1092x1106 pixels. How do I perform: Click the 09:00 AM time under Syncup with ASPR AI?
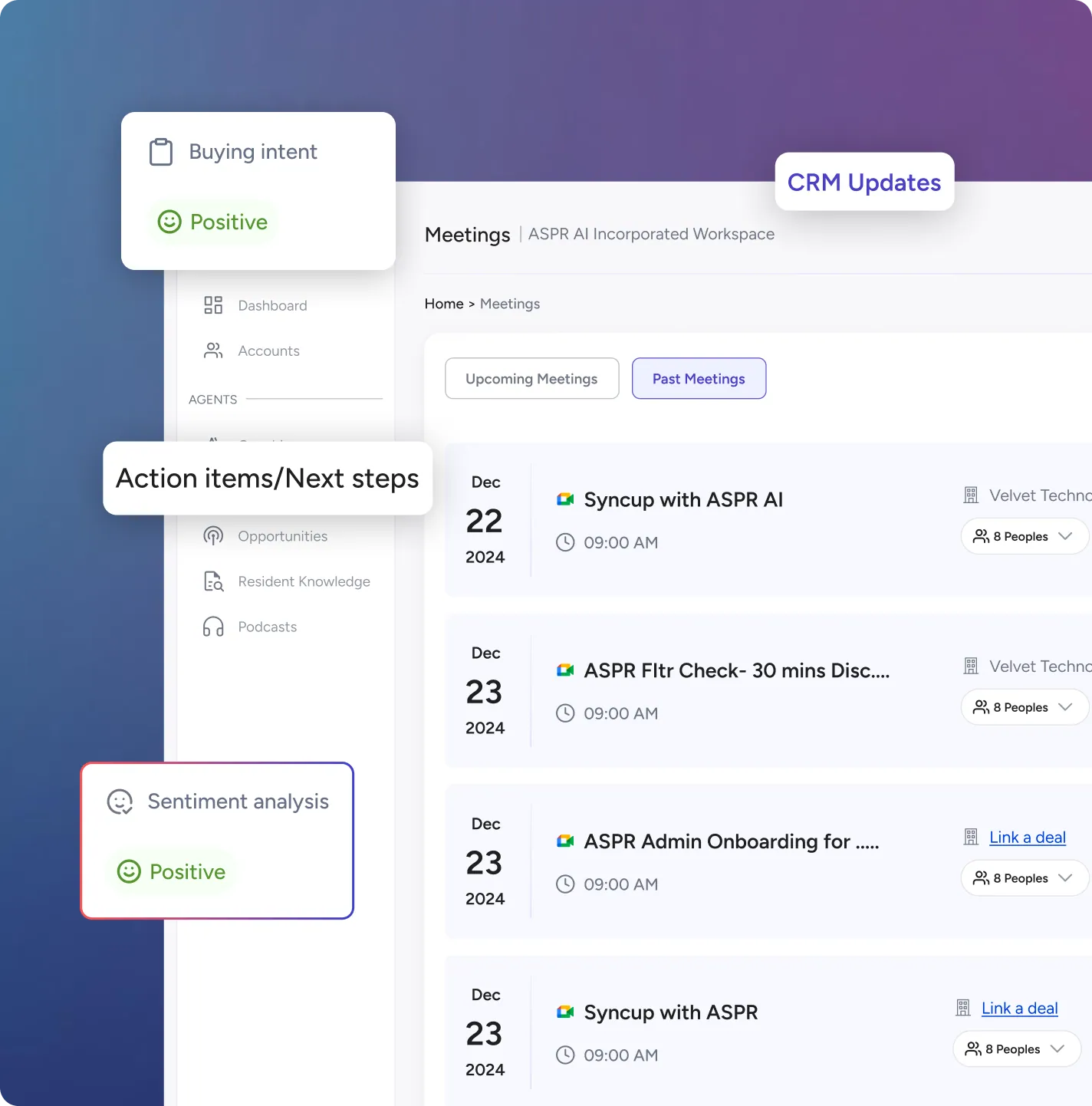[x=621, y=542]
